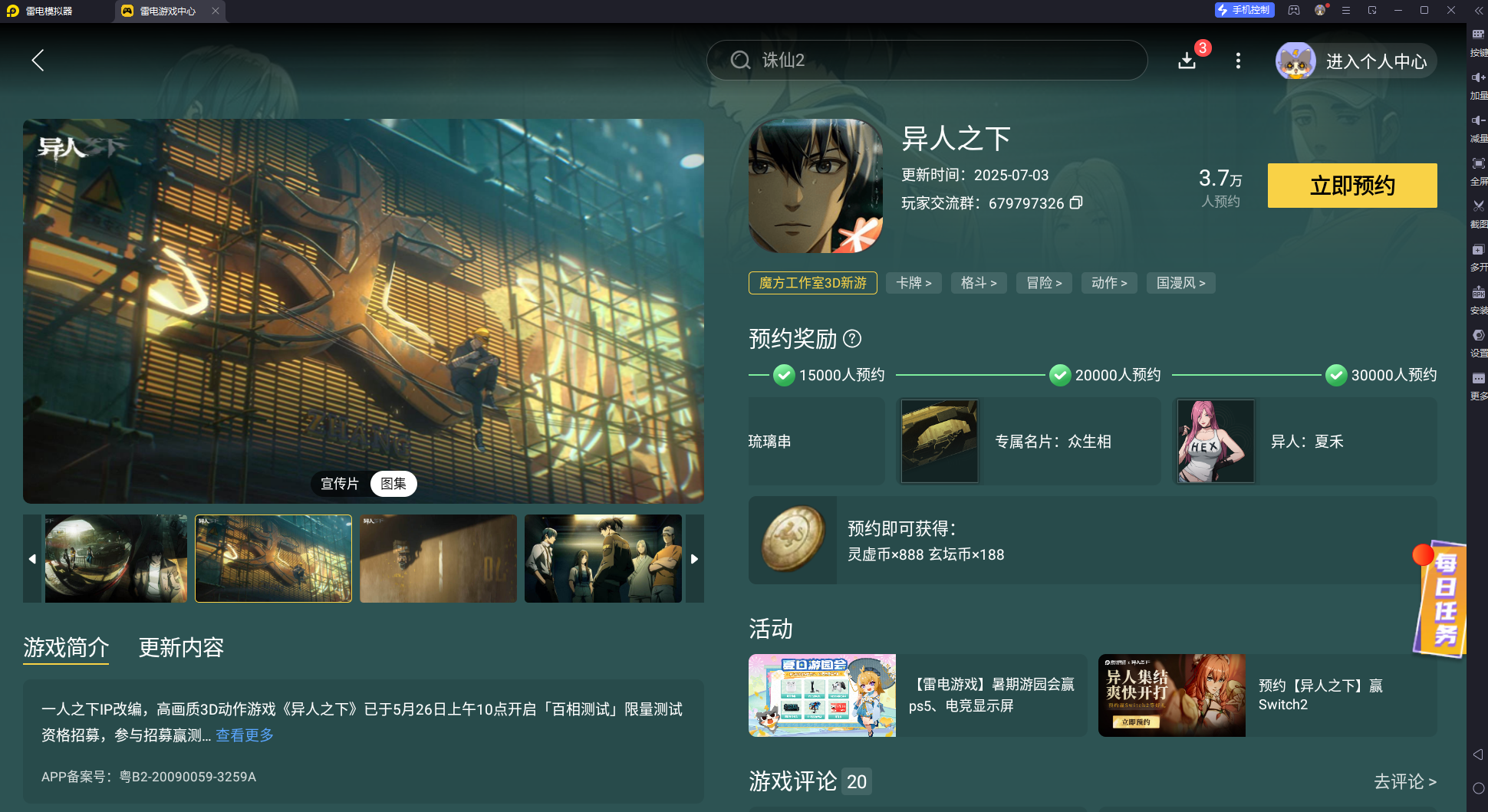1488x812 pixels.
Task: Open the 动作 category tag
Action: (1109, 283)
